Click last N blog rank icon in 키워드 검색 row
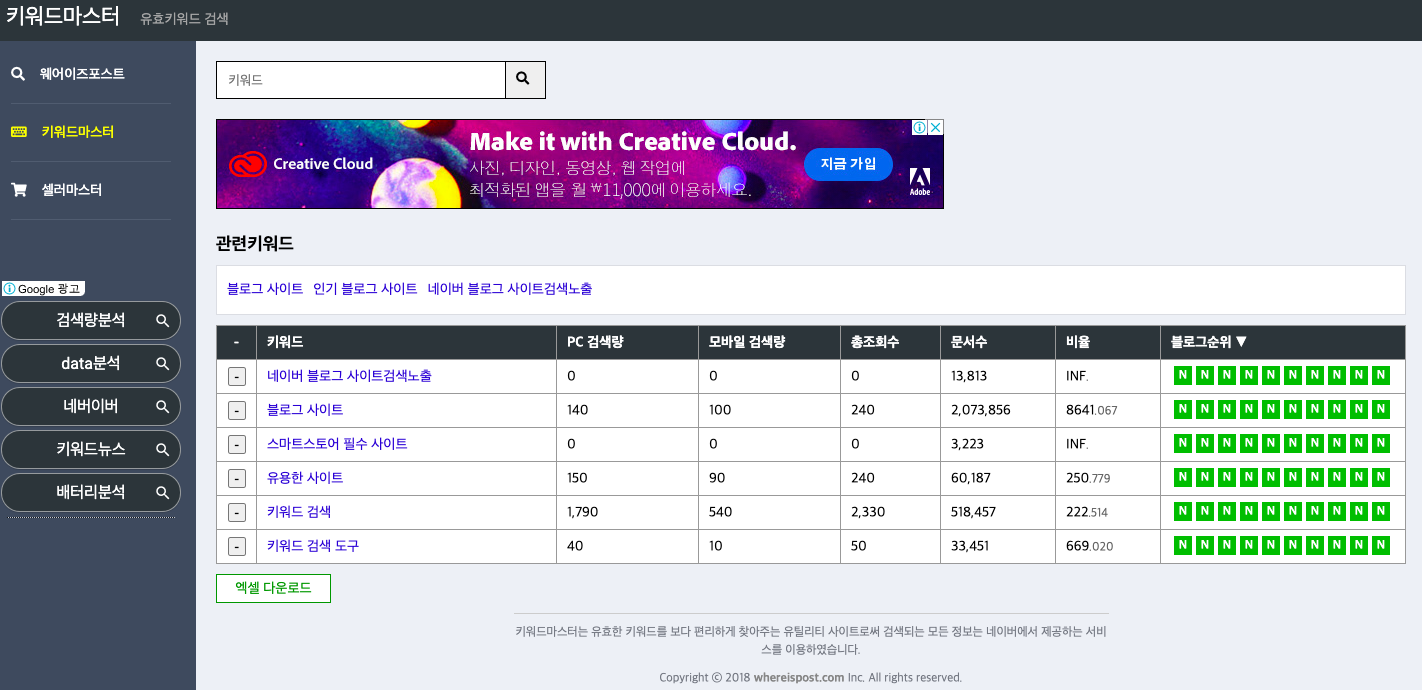Viewport: 1422px width, 690px height. tap(1381, 512)
